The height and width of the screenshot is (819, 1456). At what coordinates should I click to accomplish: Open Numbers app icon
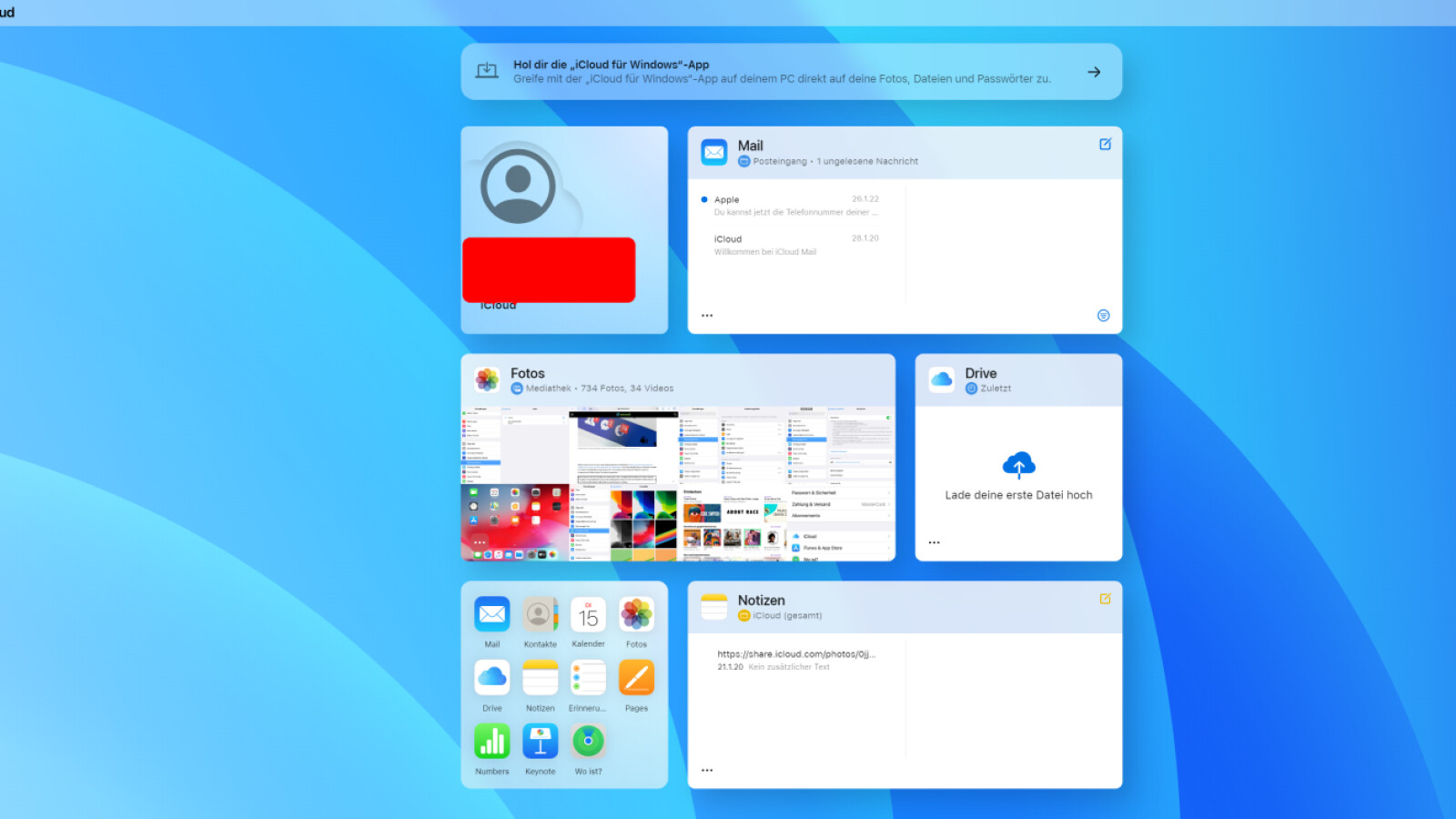[x=491, y=742]
